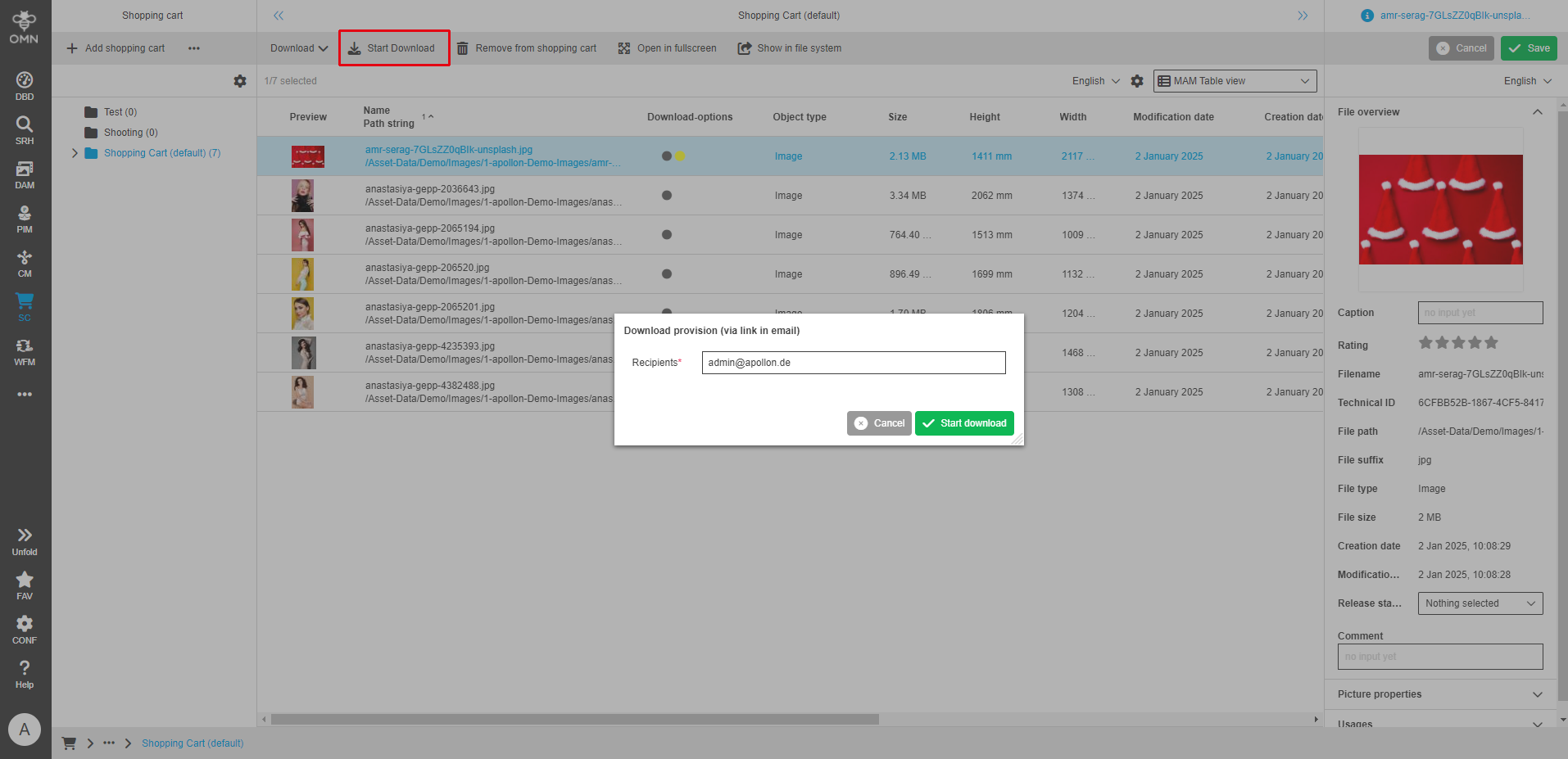
Task: Expand the Shopping Cart (default) tree node
Action: tap(75, 153)
